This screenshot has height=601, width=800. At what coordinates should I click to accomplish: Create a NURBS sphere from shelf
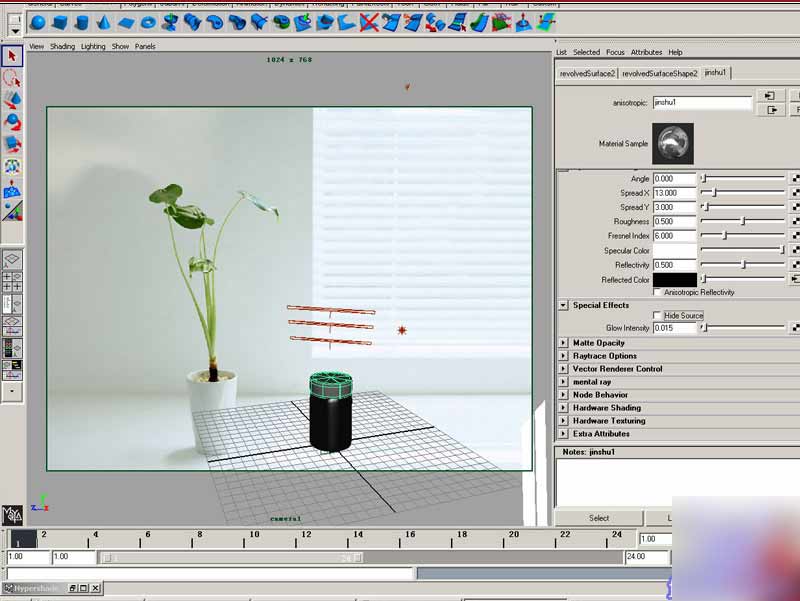tap(38, 23)
